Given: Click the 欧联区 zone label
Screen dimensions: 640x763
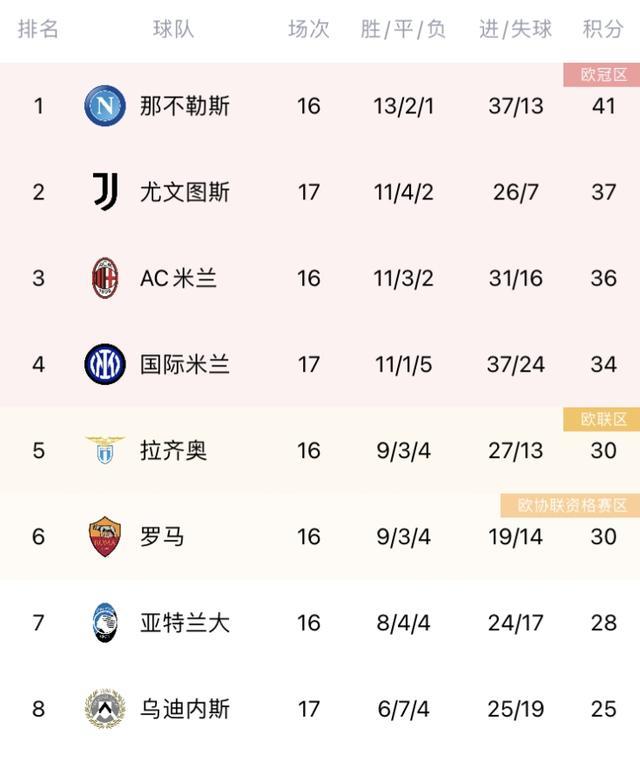Looking at the screenshot, I should (602, 419).
